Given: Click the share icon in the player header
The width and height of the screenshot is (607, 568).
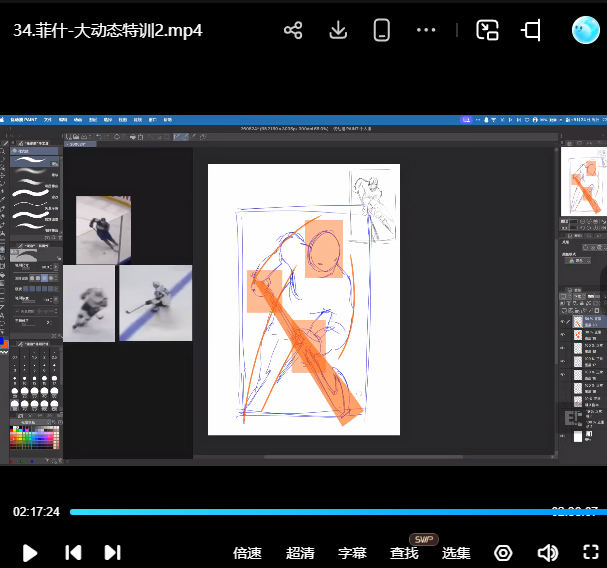Looking at the screenshot, I should click(x=293, y=30).
